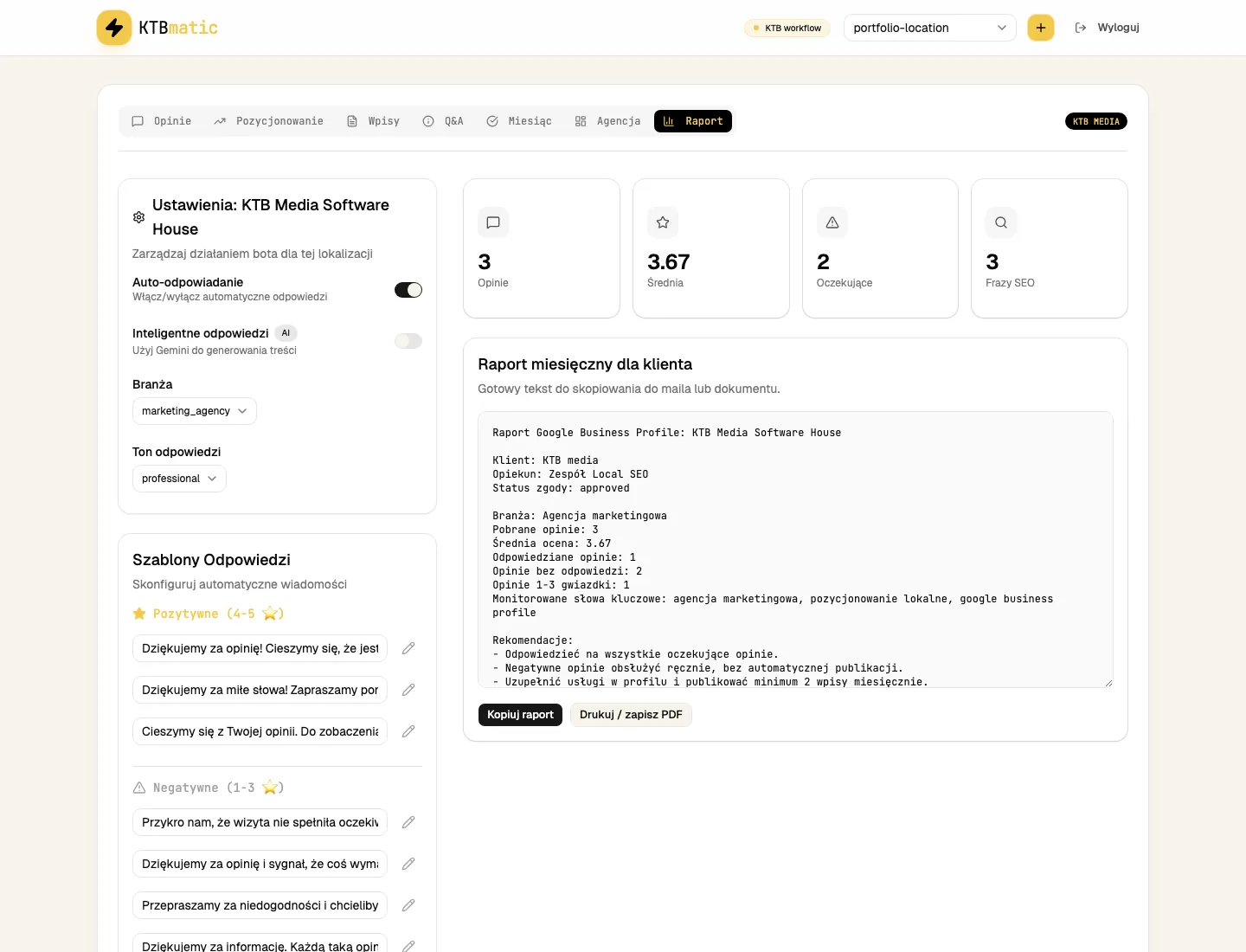Image resolution: width=1246 pixels, height=952 pixels.
Task: Click the 'Frazy SEO' card label
Action: pyautogui.click(x=1010, y=283)
